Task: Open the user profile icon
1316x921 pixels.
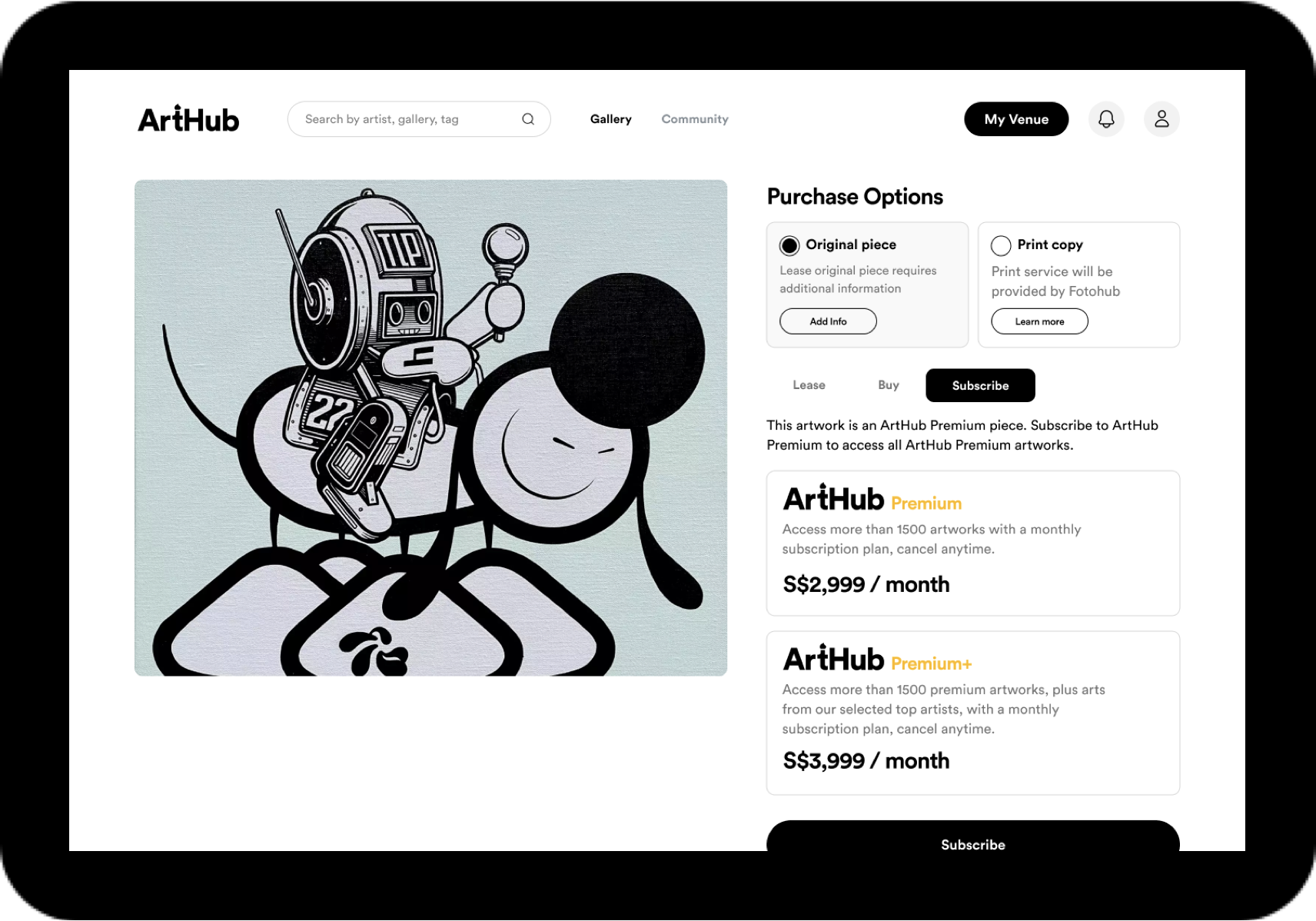Action: tap(1161, 119)
